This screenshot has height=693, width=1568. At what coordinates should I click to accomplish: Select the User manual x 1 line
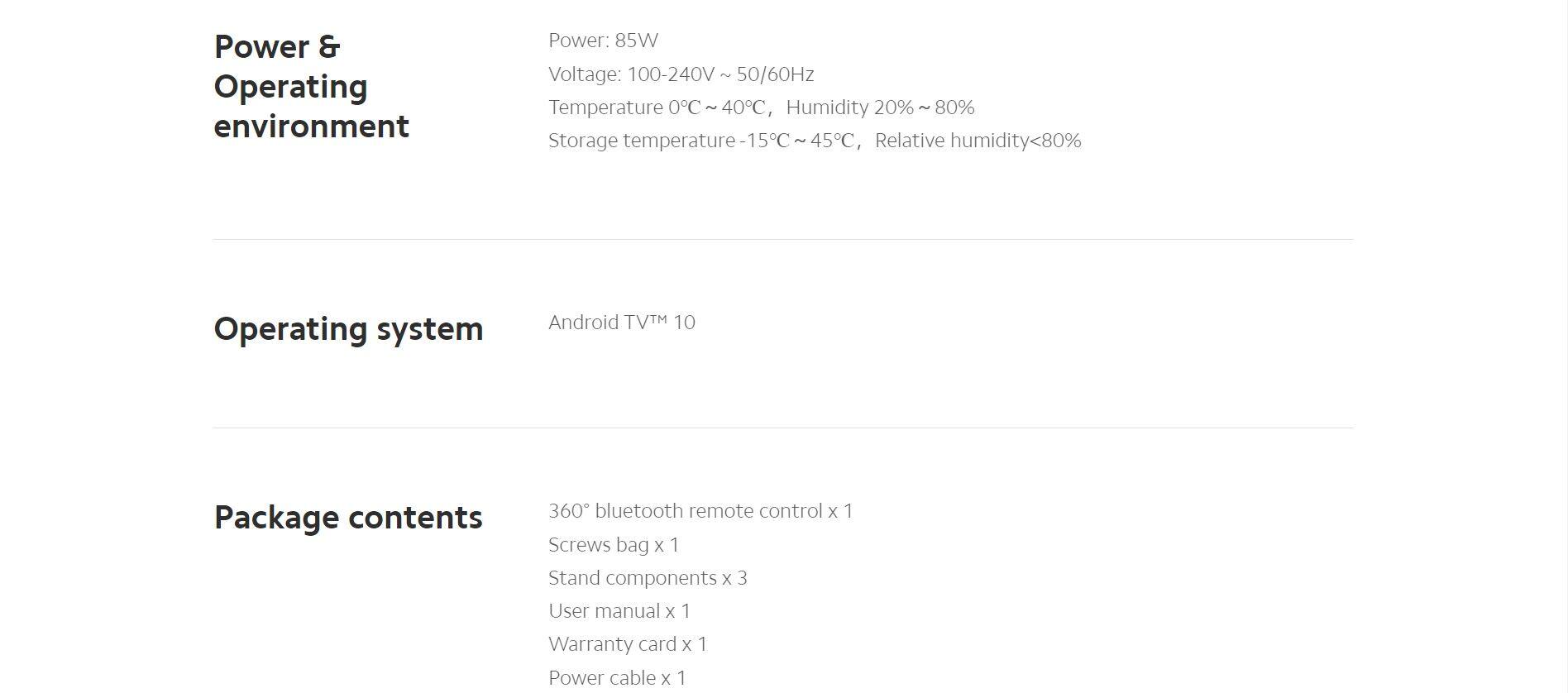click(619, 611)
